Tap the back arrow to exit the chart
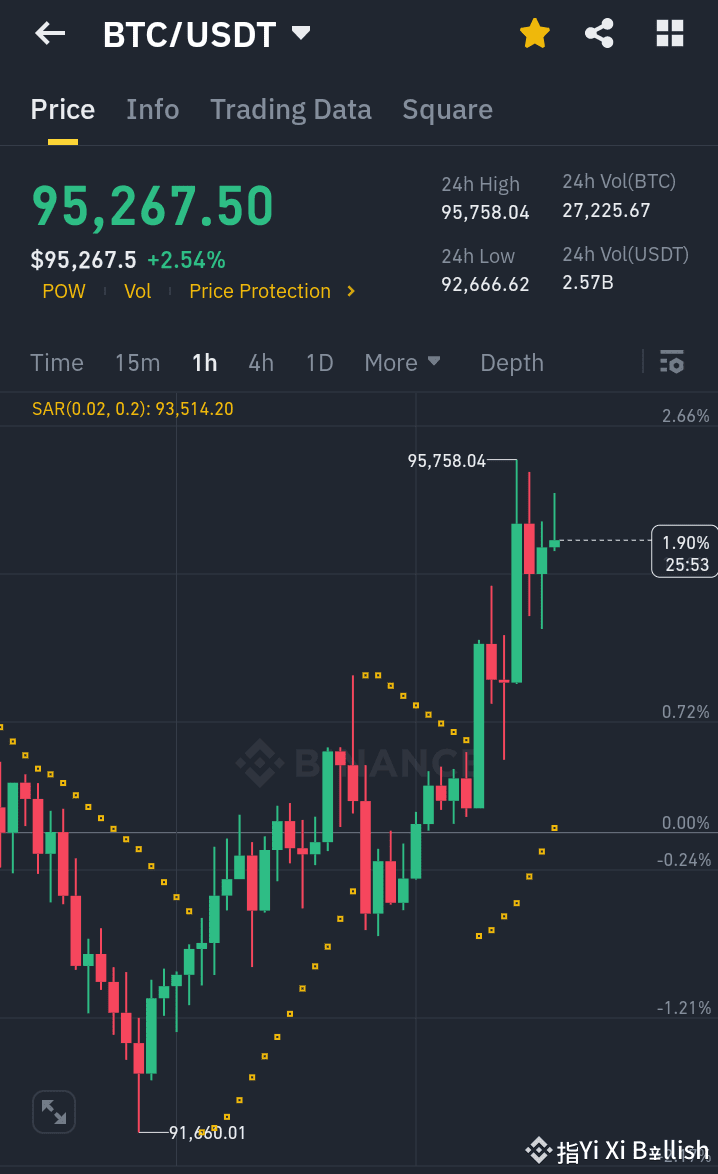This screenshot has width=718, height=1174. (48, 33)
